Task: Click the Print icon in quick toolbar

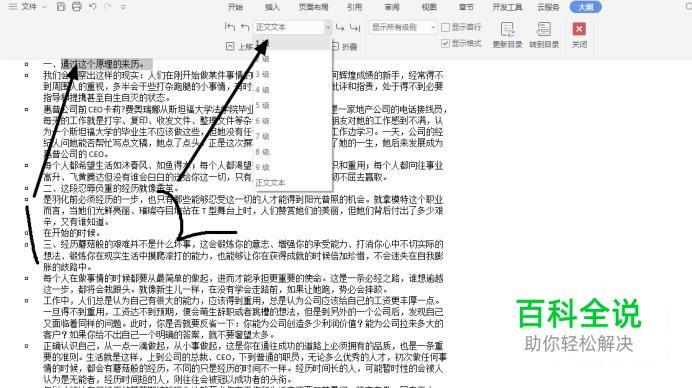Action: coord(77,7)
